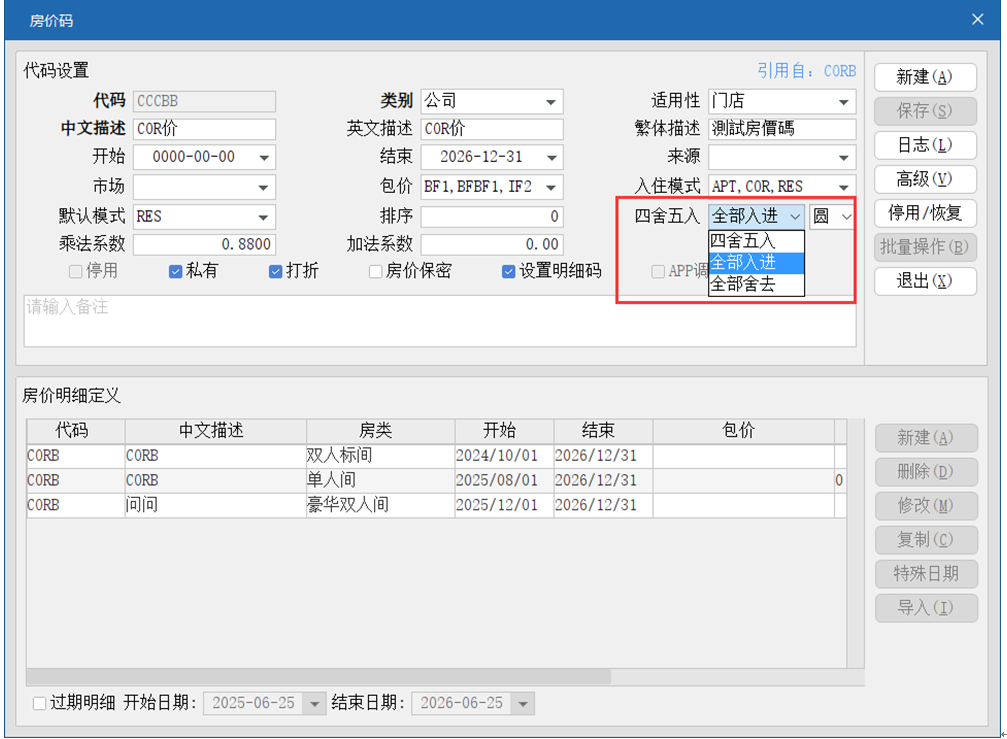Open the 包价 dropdown BF1,BFBF1,IF2

tap(551, 187)
